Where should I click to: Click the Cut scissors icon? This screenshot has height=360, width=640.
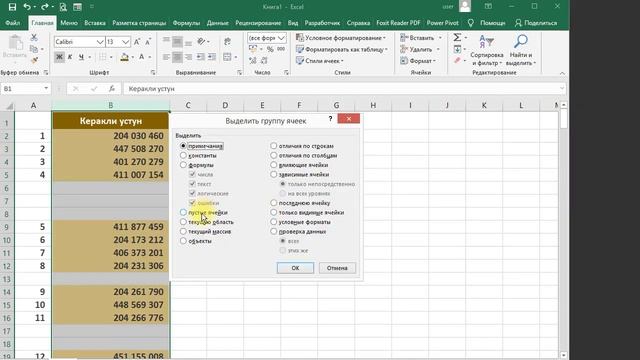(34, 38)
